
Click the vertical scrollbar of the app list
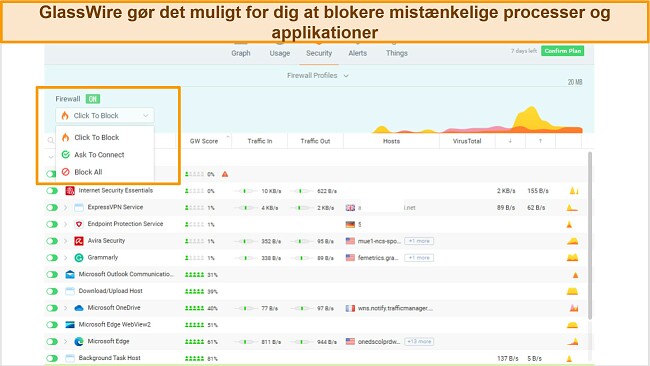[590, 235]
